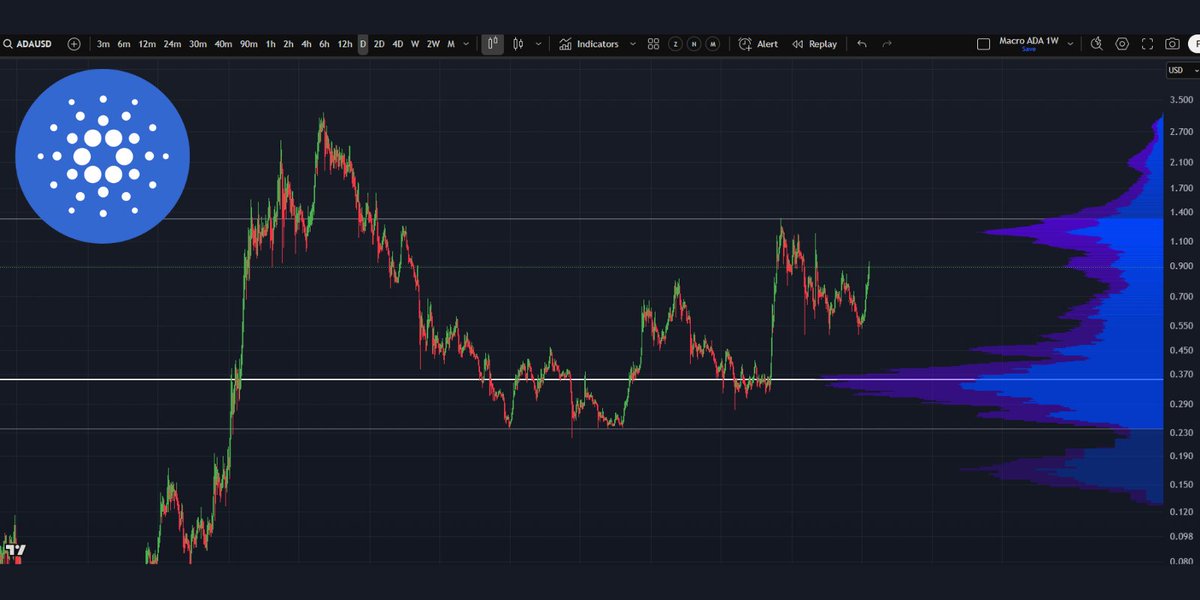Enter fullscreen mode icon
Screen dimensions: 1200x600
[x=1147, y=44]
